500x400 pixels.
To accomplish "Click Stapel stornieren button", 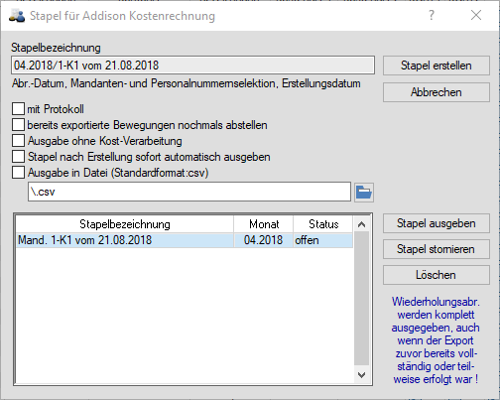I will [x=436, y=249].
